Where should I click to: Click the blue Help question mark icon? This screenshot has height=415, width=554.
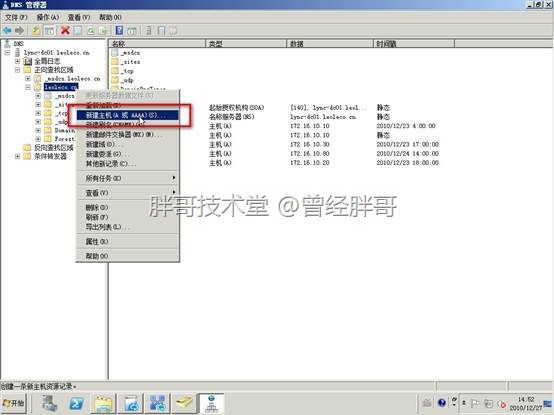click(119, 31)
